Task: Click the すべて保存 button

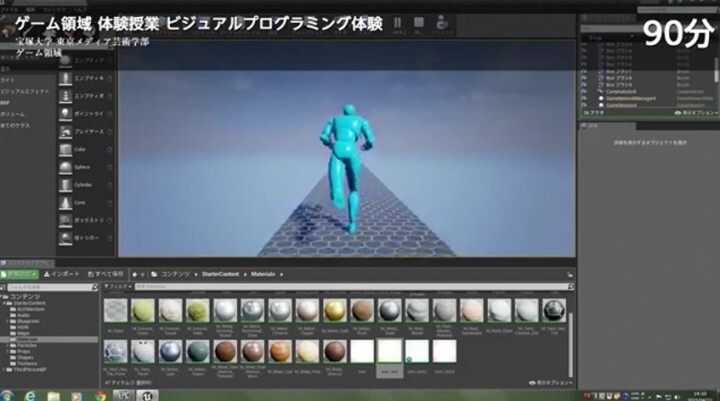Action: click(106, 274)
